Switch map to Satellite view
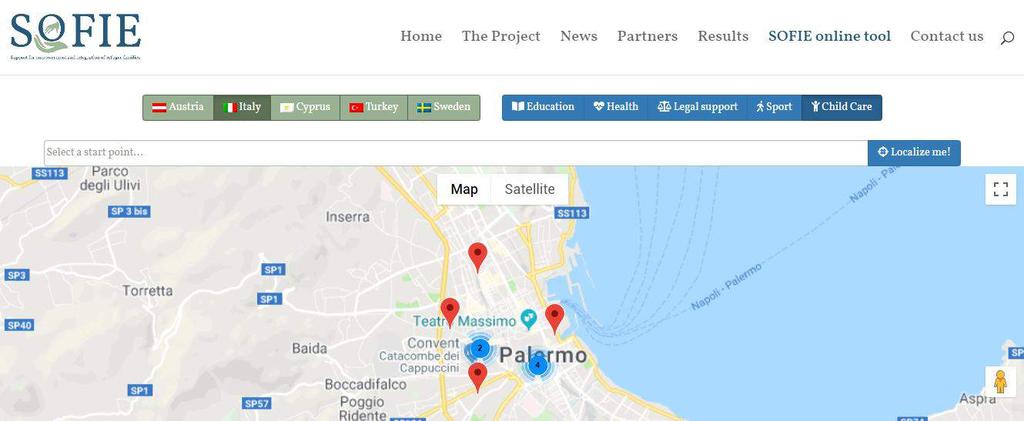1024x421 pixels. pos(530,189)
